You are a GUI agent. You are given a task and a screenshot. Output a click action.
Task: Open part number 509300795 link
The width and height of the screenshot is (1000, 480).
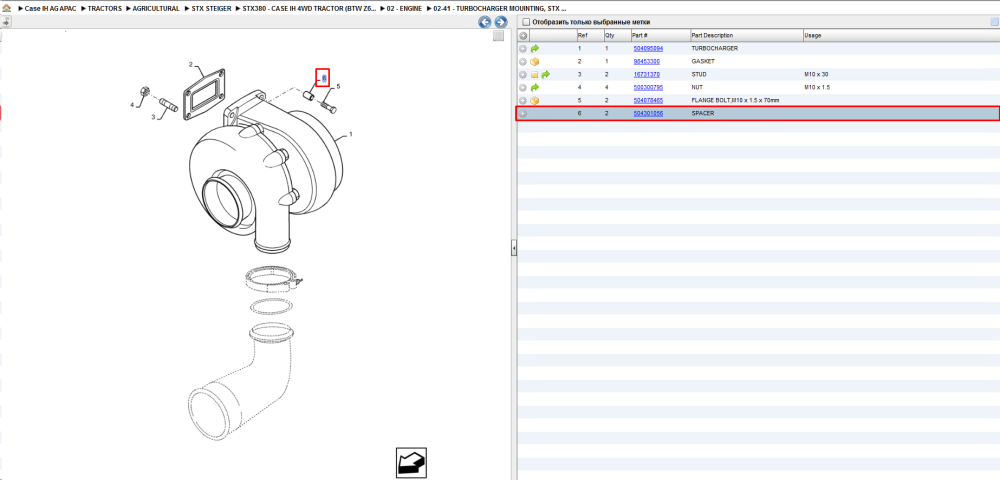(x=648, y=87)
